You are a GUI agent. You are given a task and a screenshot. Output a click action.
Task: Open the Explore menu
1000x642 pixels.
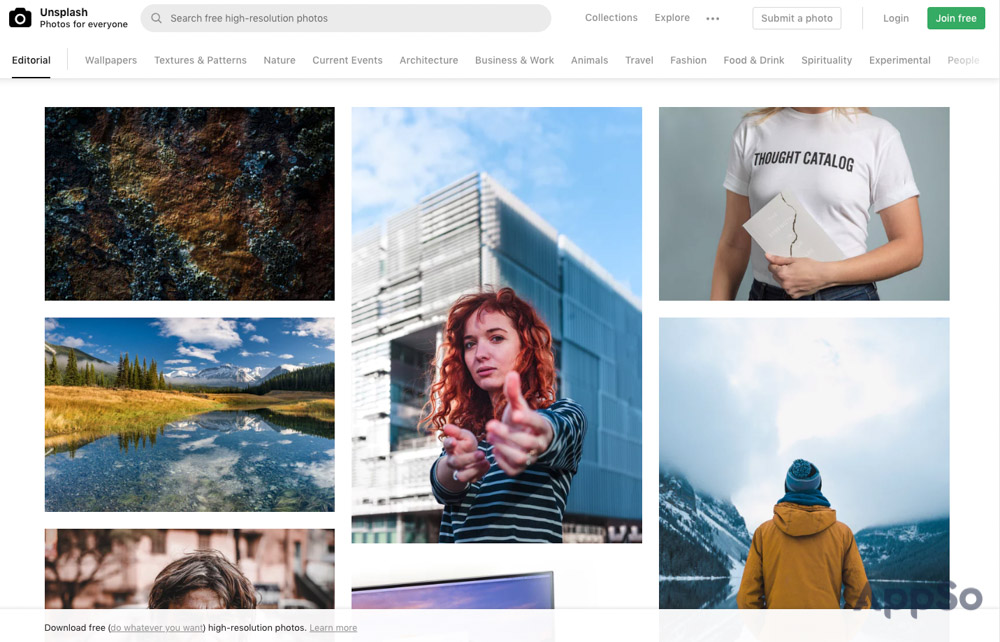click(x=672, y=18)
